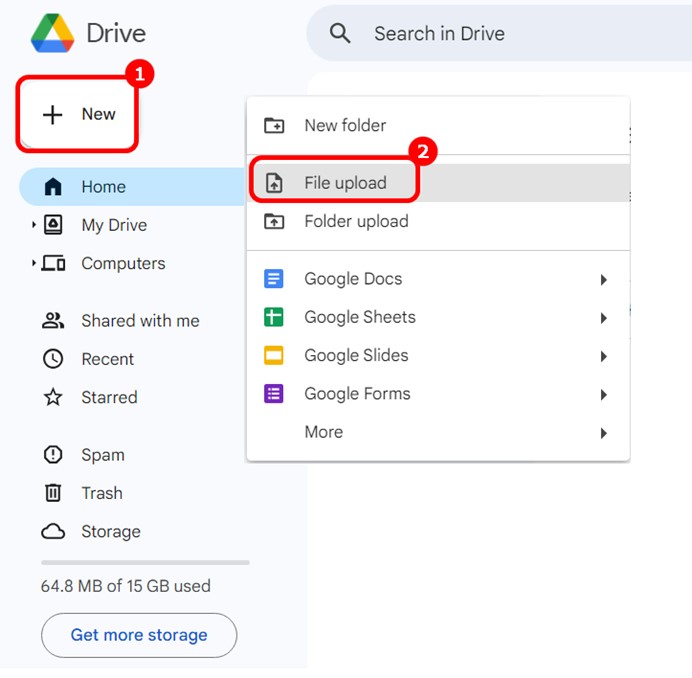Click the New folder icon
Screen dimensions: 692x678
coord(274,125)
